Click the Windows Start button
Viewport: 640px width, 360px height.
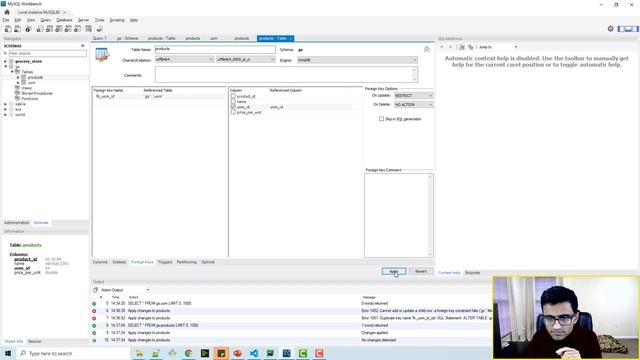[x=8, y=353]
